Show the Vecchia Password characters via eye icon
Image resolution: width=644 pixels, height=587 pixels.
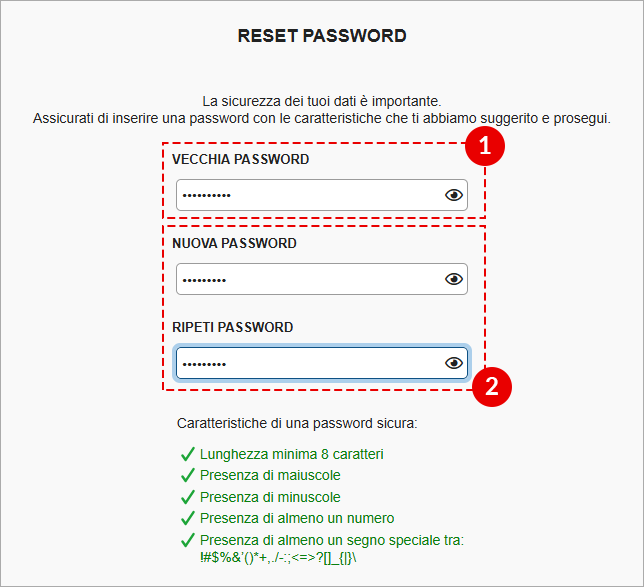tap(454, 195)
